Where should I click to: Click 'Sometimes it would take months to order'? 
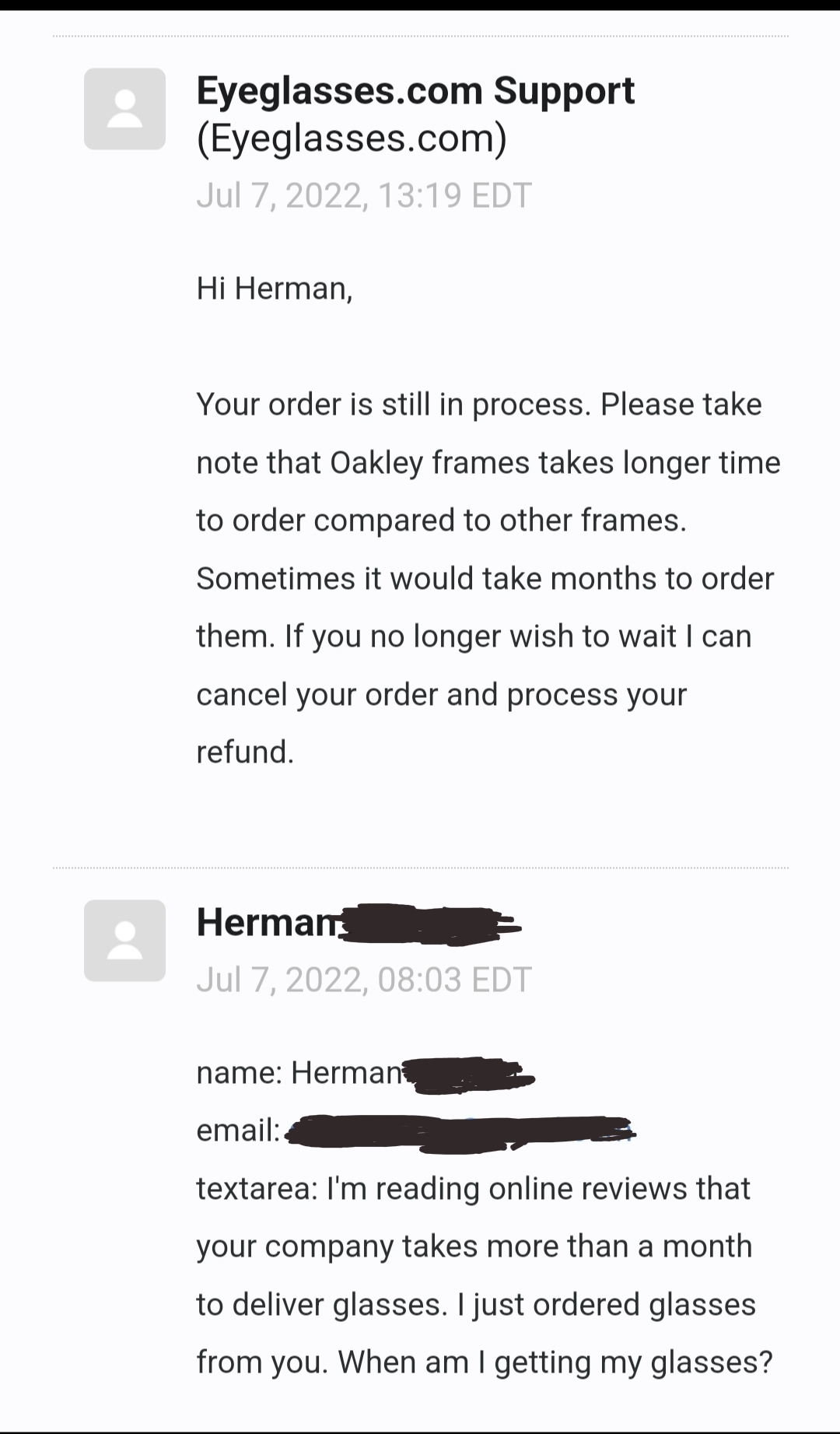[x=485, y=579]
